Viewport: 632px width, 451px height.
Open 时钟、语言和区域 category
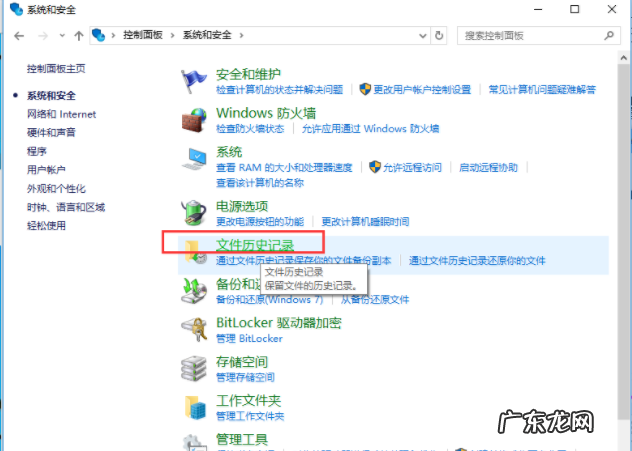pos(66,207)
